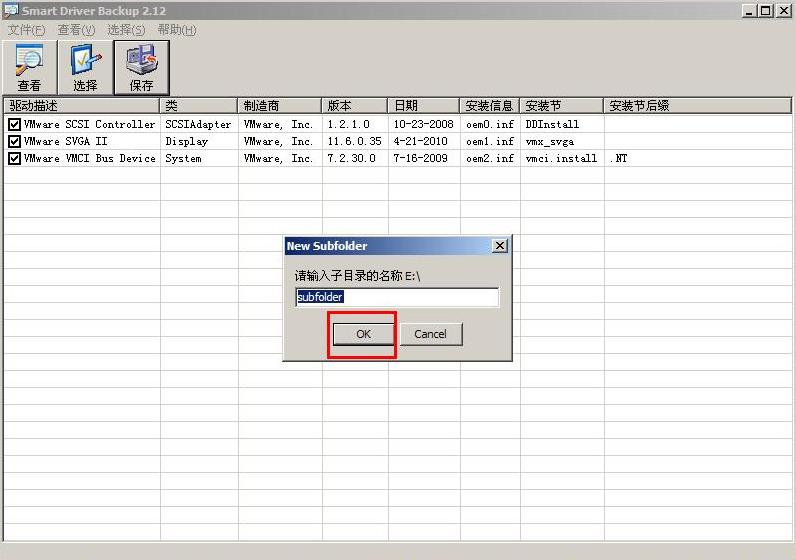Click the SCSIAdapter class cell

click(x=198, y=124)
